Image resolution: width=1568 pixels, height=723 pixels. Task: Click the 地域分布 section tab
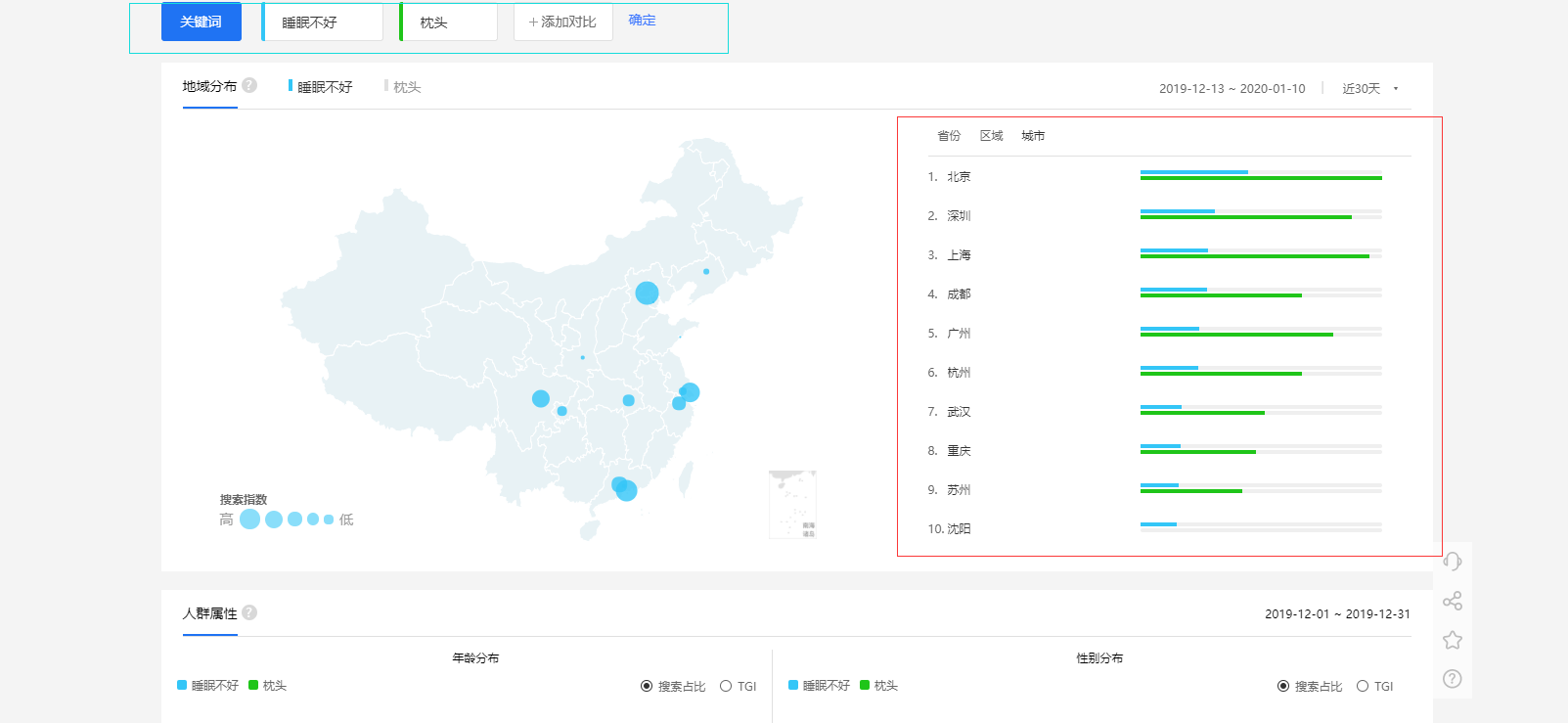[x=209, y=86]
